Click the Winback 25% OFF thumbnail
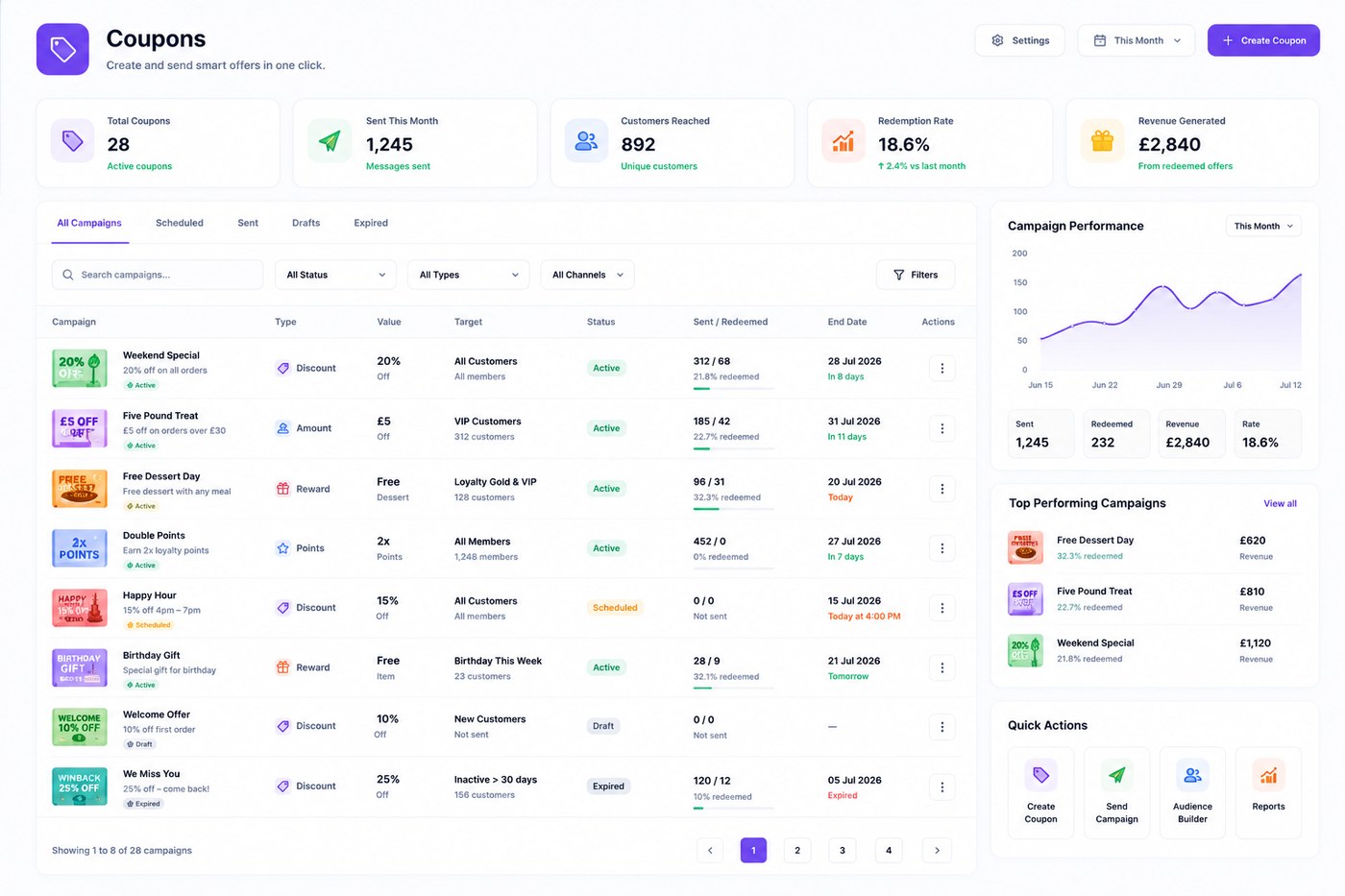This screenshot has height=896, width=1345. 80,787
